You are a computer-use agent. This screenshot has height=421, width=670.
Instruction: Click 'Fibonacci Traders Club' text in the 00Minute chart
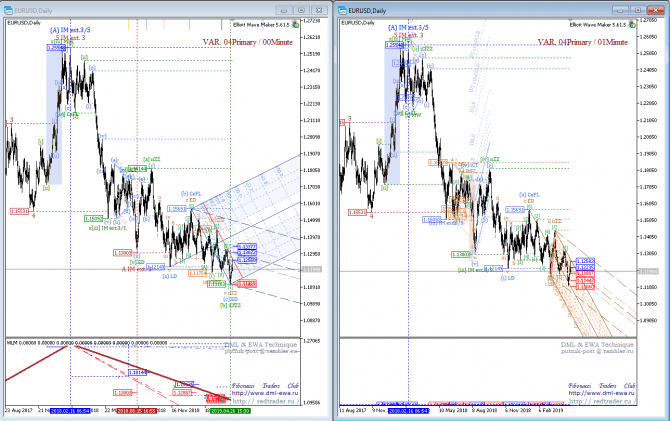click(265, 386)
